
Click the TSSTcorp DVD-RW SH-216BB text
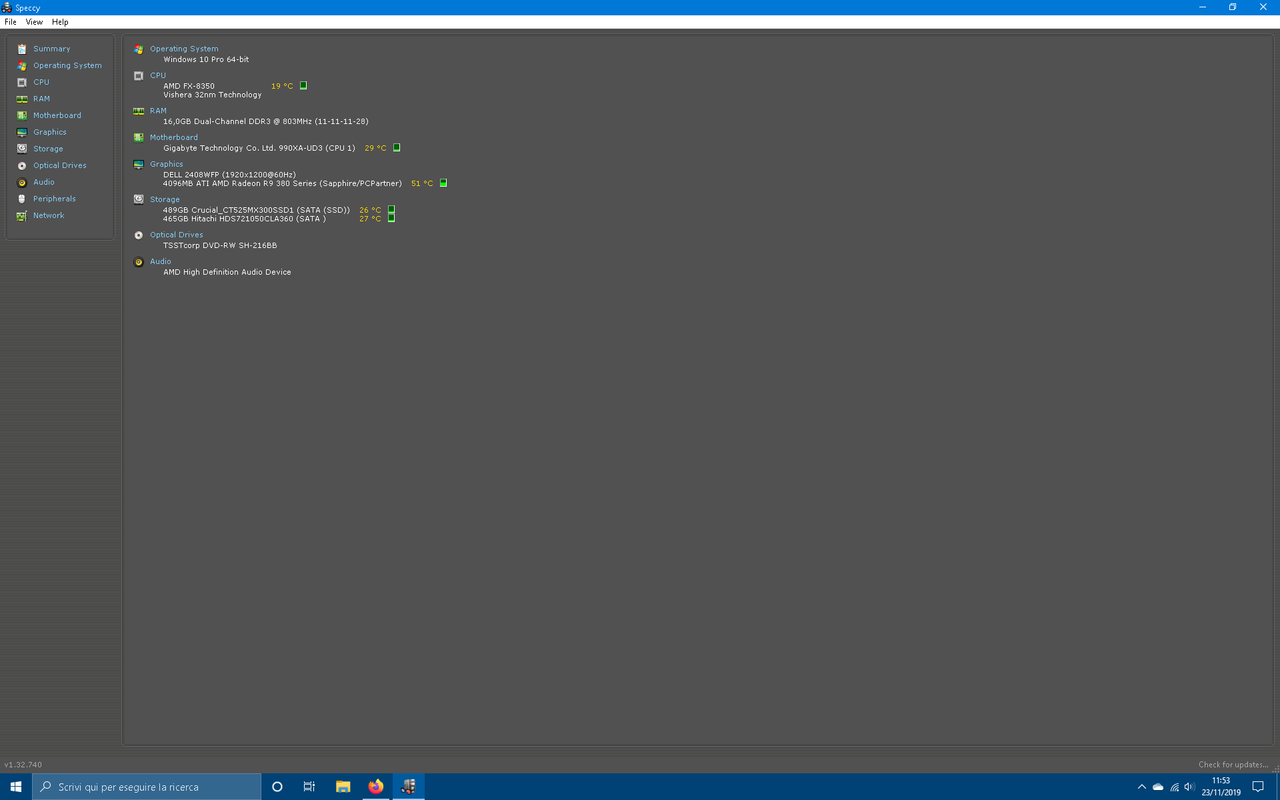220,246
